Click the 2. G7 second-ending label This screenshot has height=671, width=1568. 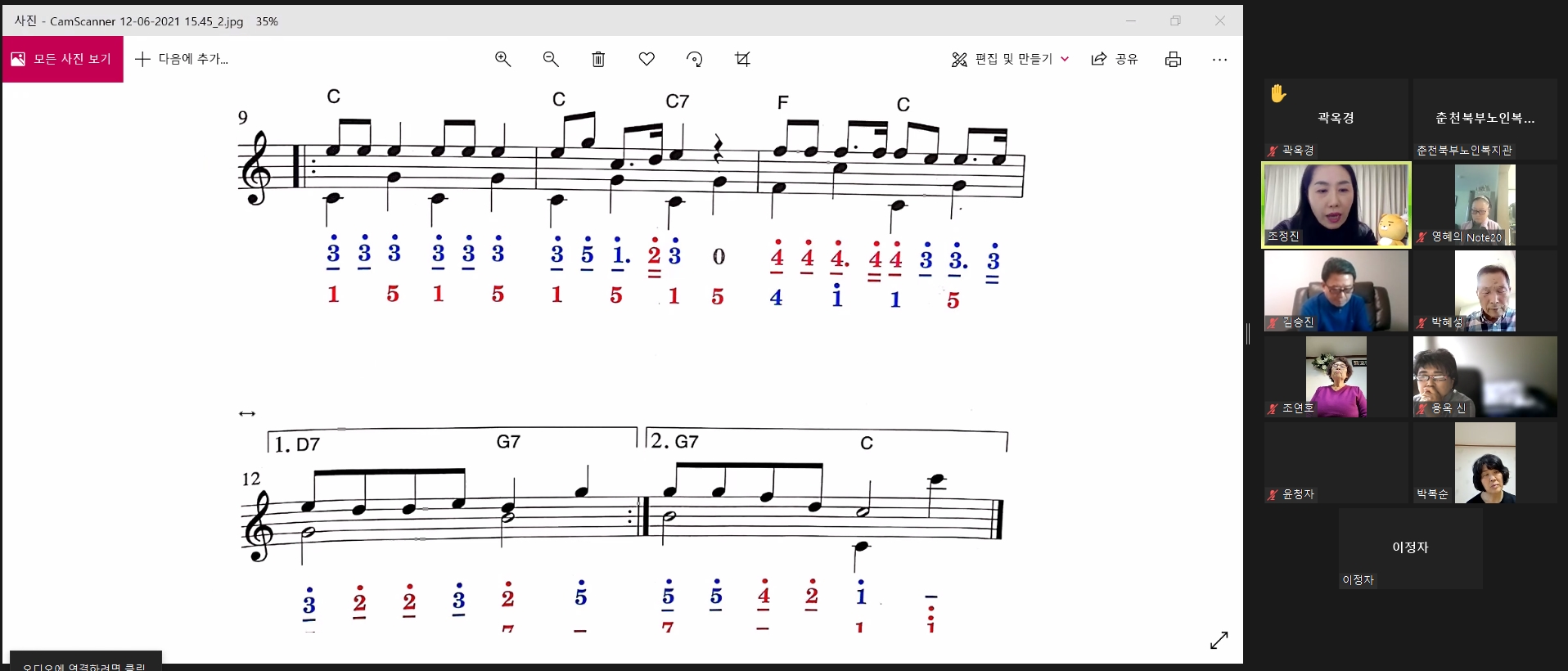click(675, 441)
